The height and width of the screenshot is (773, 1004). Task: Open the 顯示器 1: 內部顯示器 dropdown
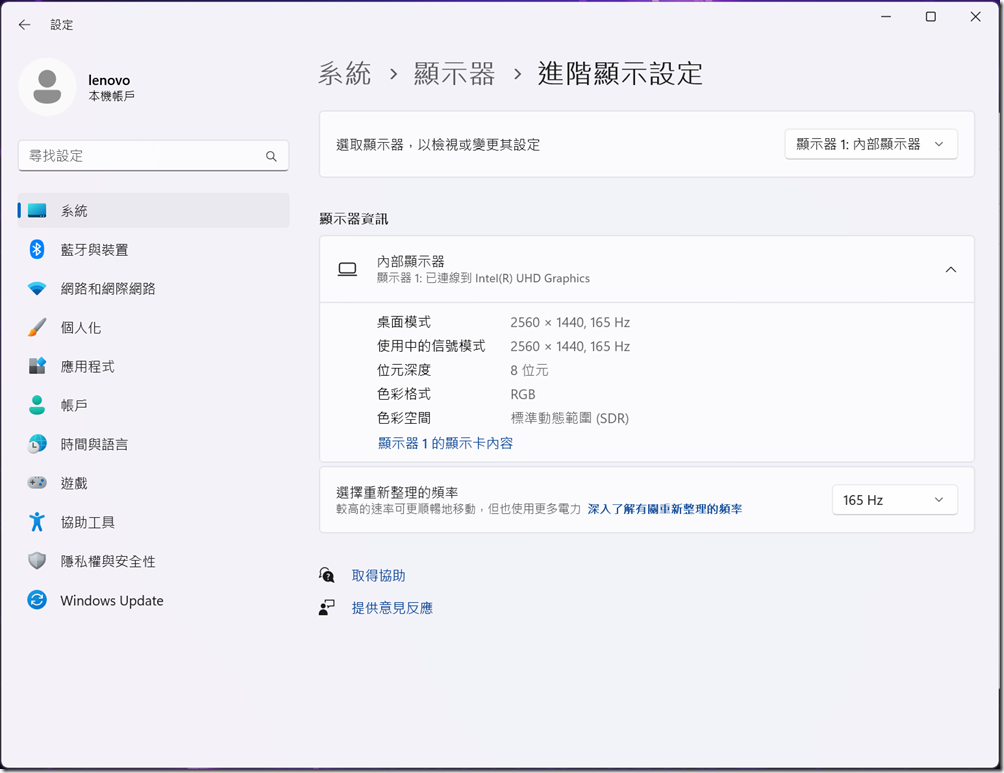pos(870,144)
